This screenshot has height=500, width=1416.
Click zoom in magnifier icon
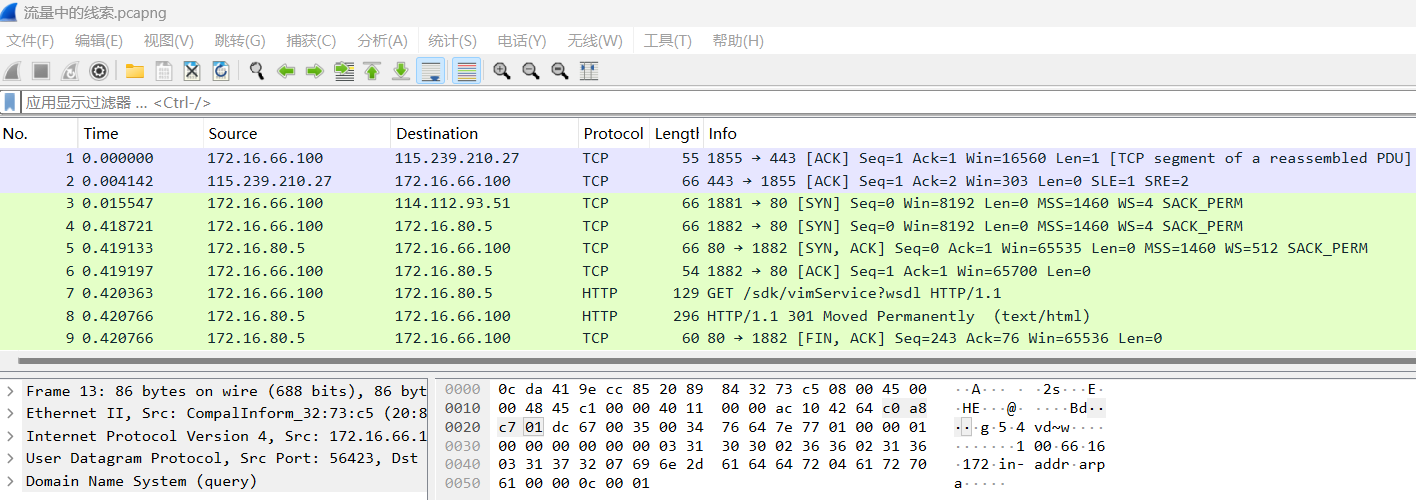click(x=501, y=71)
